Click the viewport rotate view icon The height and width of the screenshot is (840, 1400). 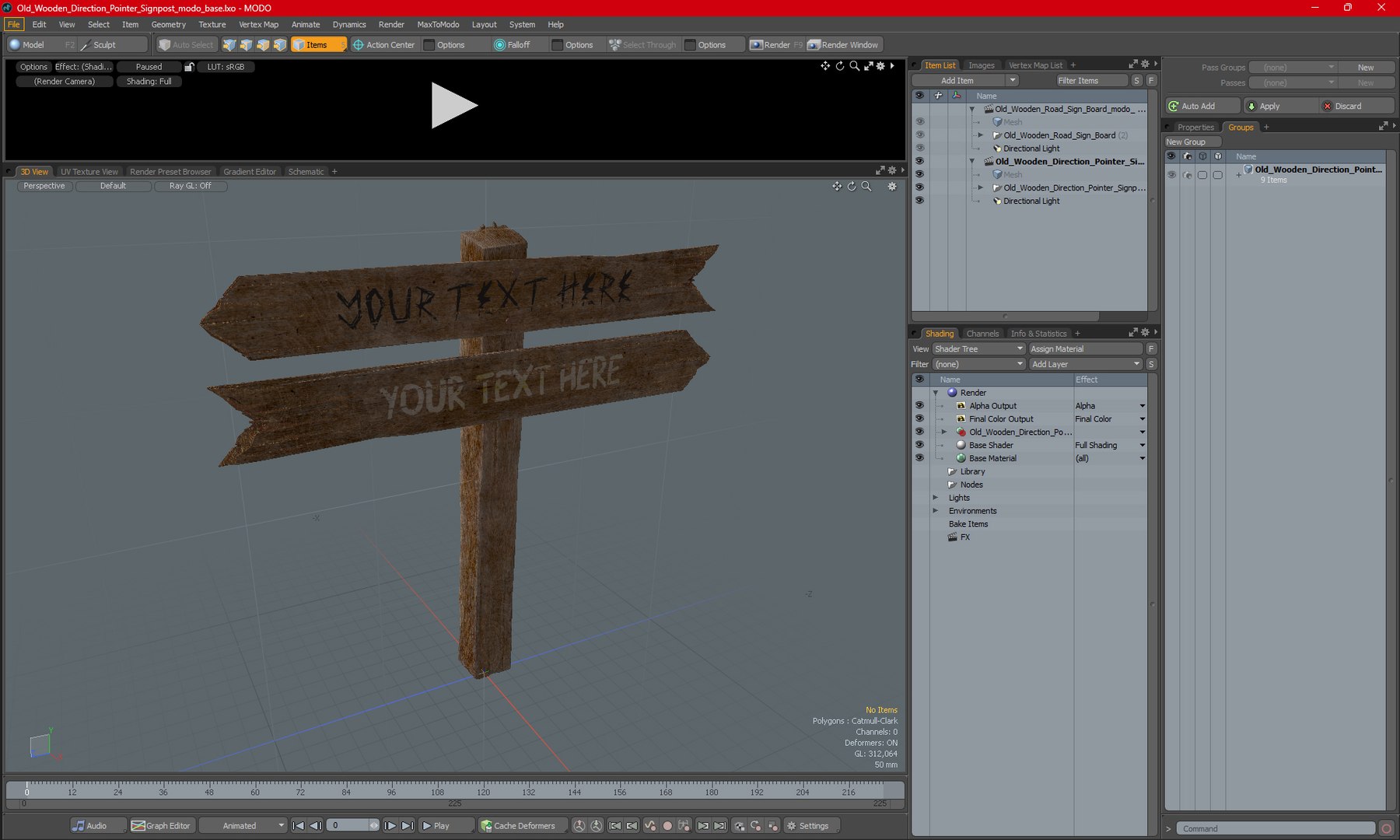852,187
